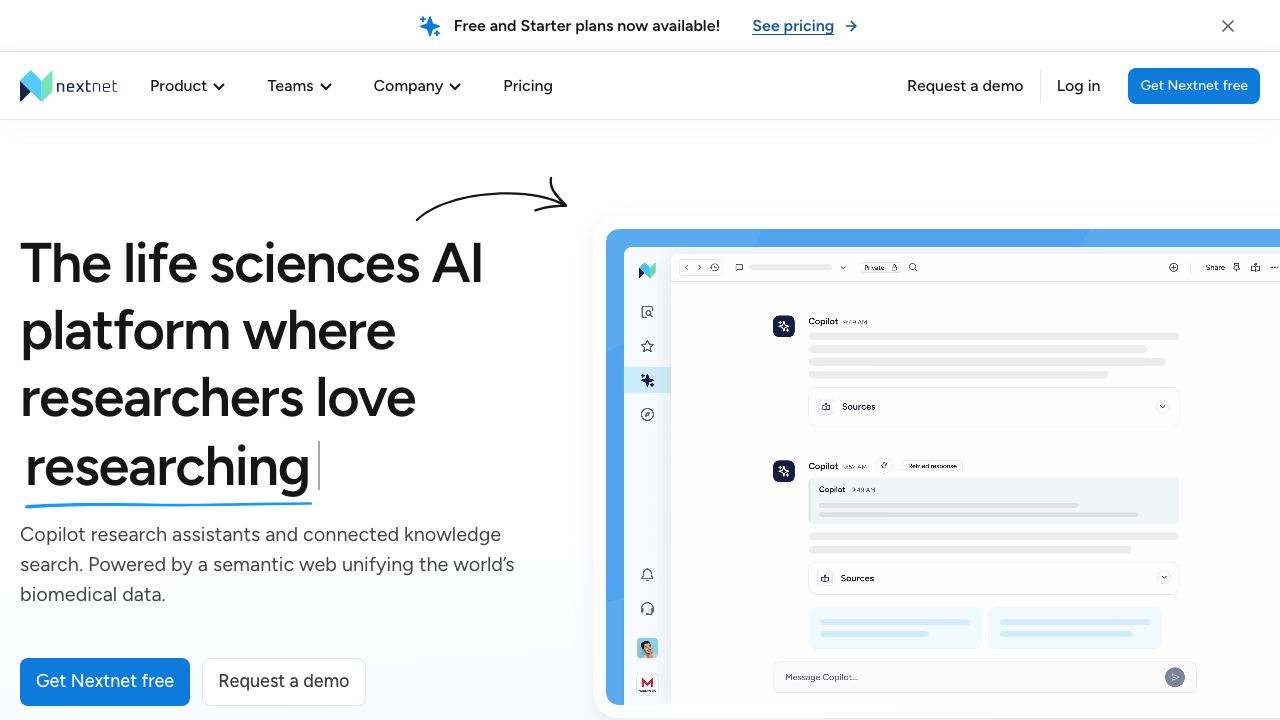Open the Teams dropdown
1280x720 pixels.
[299, 86]
